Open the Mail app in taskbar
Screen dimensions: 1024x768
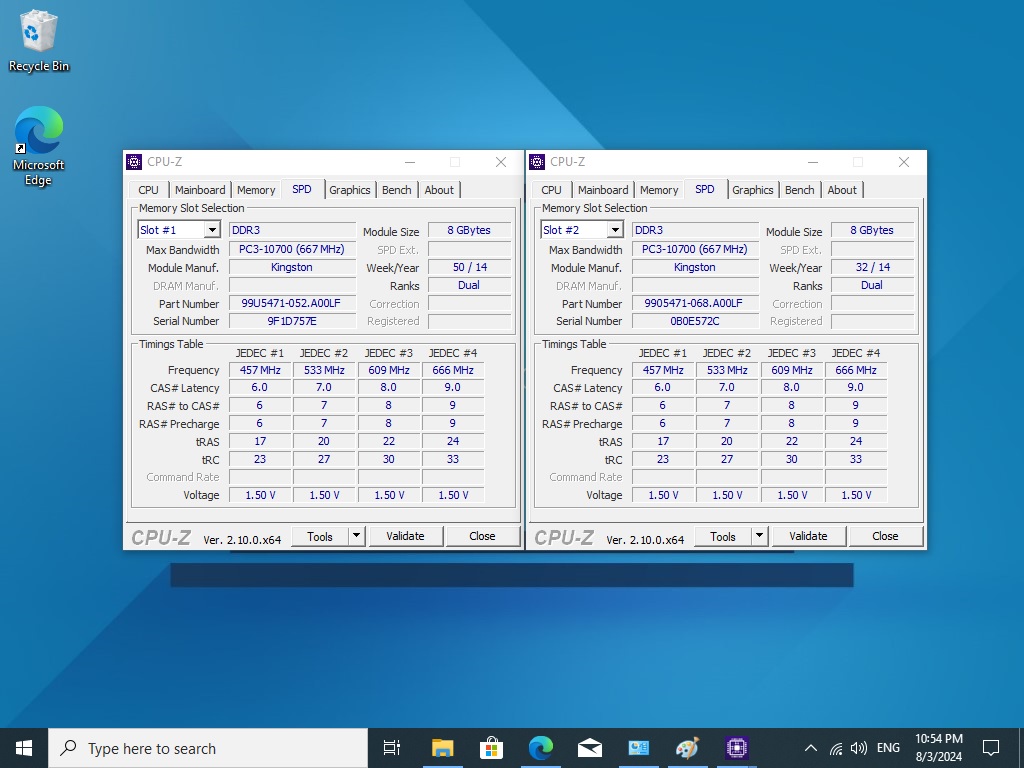pos(590,748)
